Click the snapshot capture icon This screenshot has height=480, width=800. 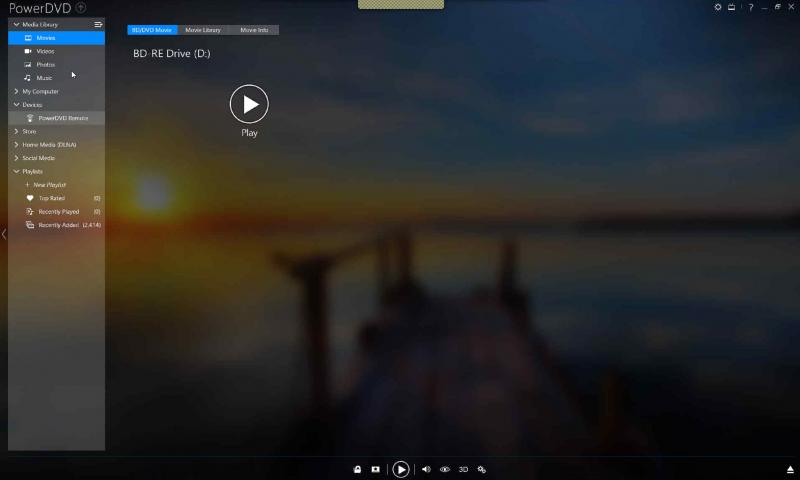click(376, 469)
